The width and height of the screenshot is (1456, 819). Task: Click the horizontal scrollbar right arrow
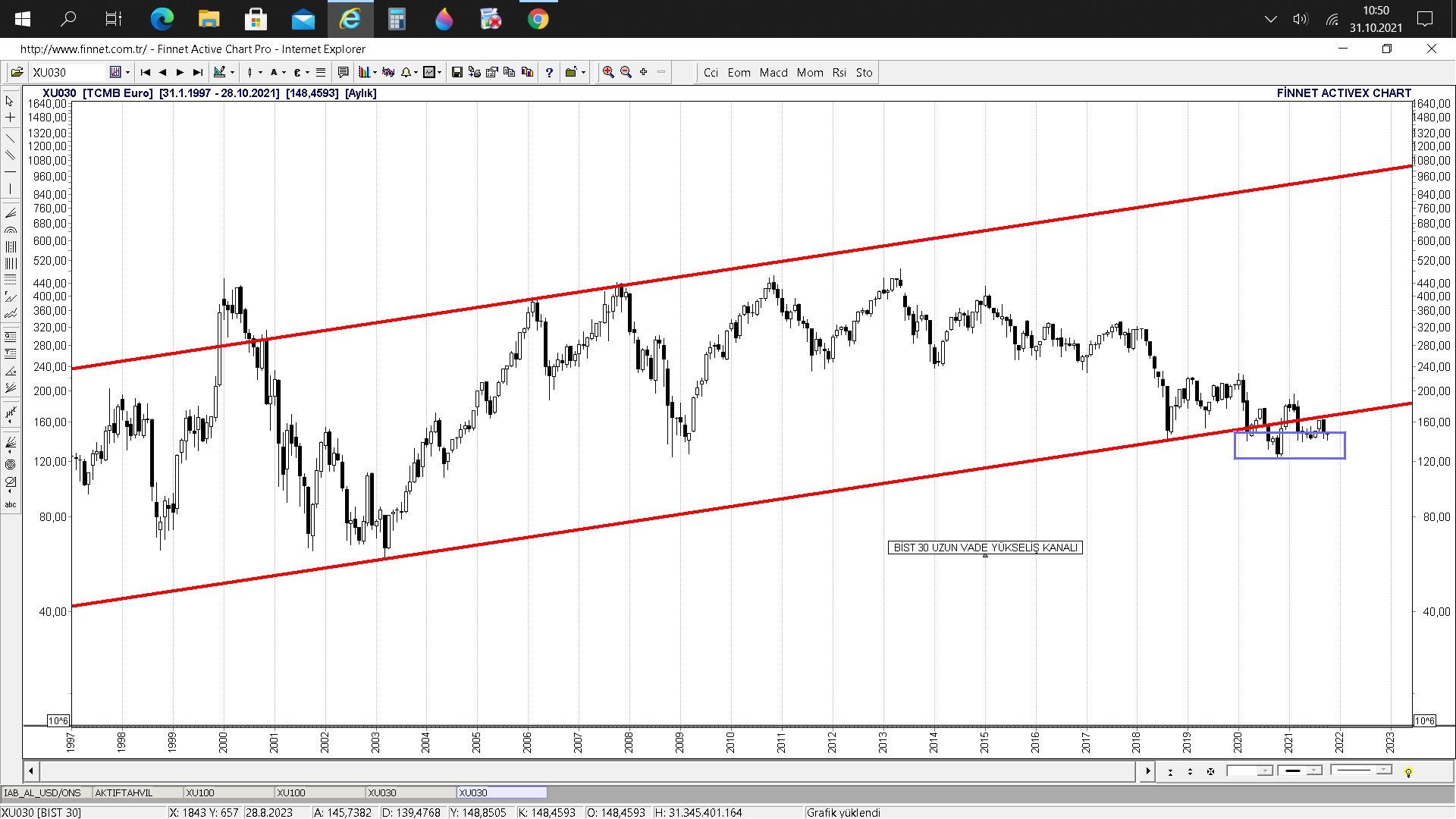click(1147, 771)
